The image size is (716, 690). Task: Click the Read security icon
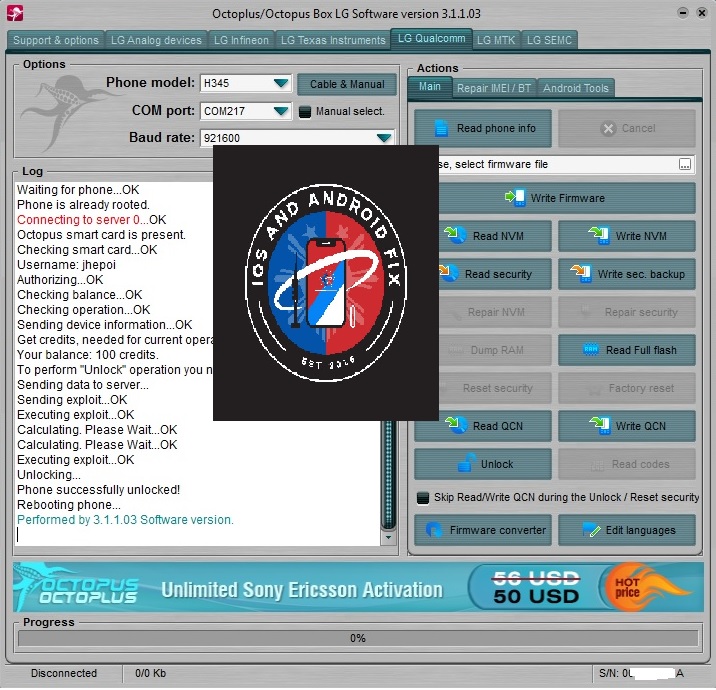point(449,273)
